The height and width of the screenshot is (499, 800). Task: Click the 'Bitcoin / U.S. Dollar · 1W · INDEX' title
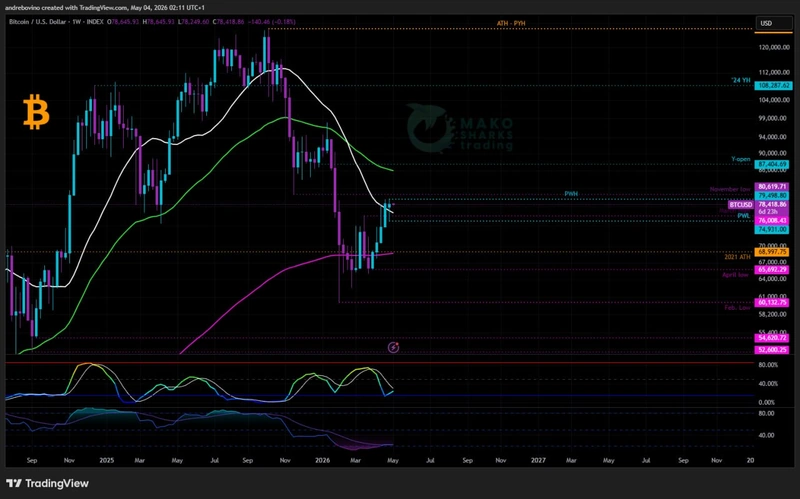pyautogui.click(x=56, y=22)
